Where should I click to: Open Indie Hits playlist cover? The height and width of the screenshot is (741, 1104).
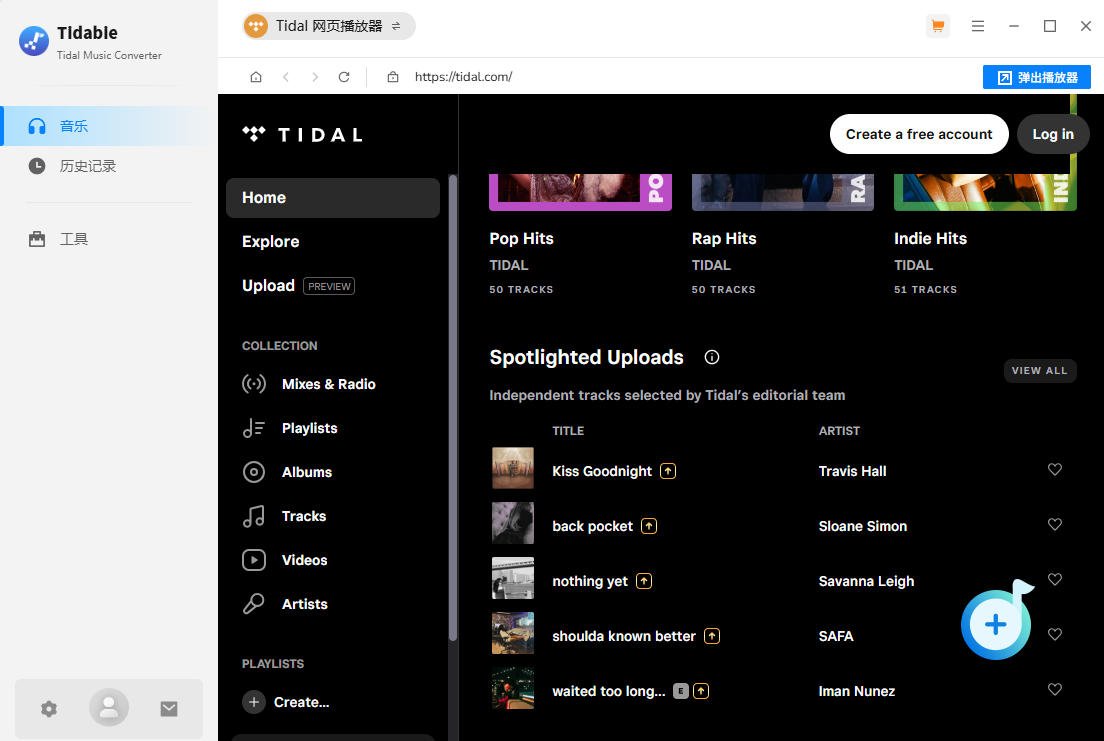tap(985, 192)
